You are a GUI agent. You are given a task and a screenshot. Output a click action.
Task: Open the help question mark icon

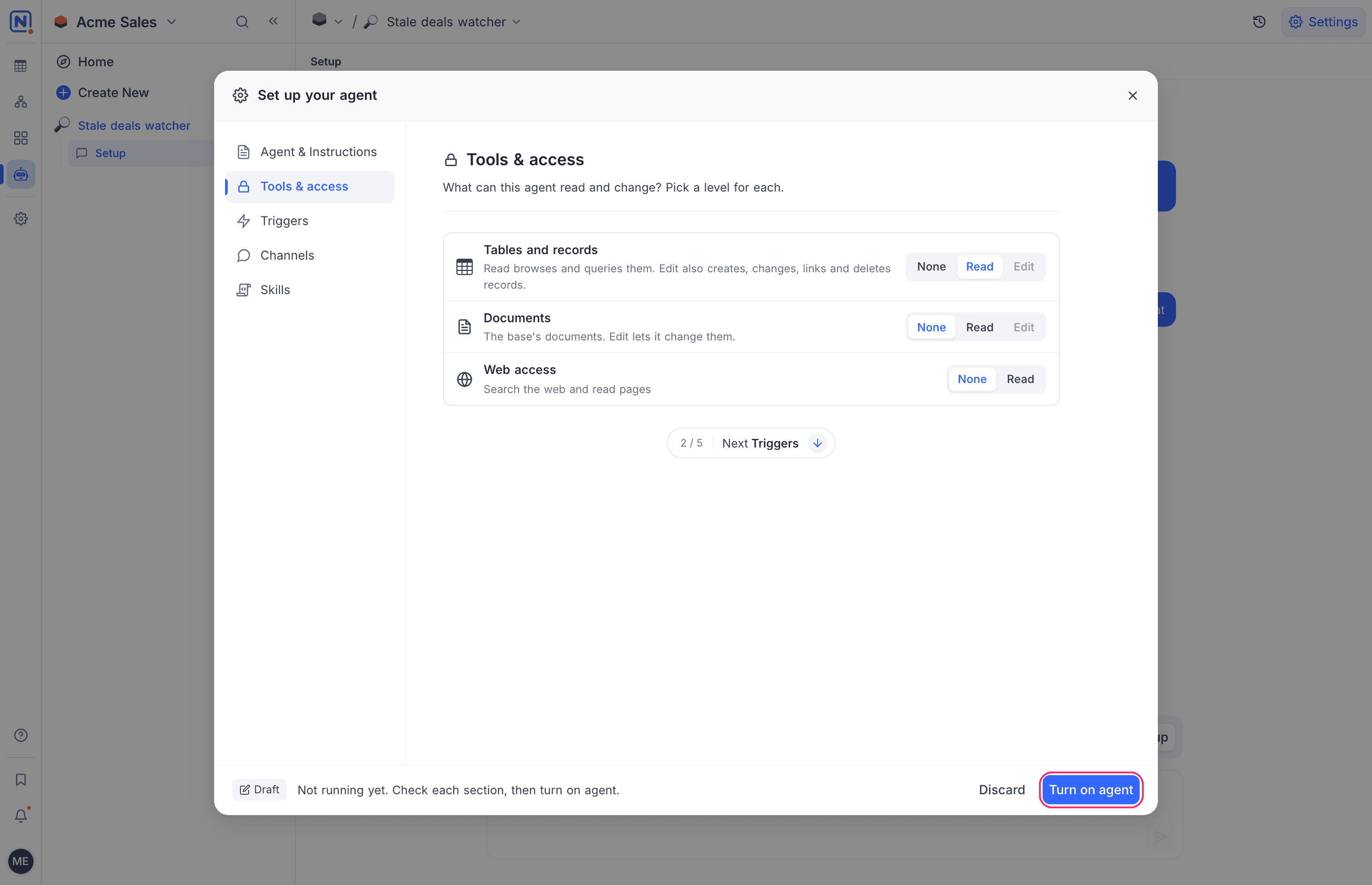[x=21, y=736]
